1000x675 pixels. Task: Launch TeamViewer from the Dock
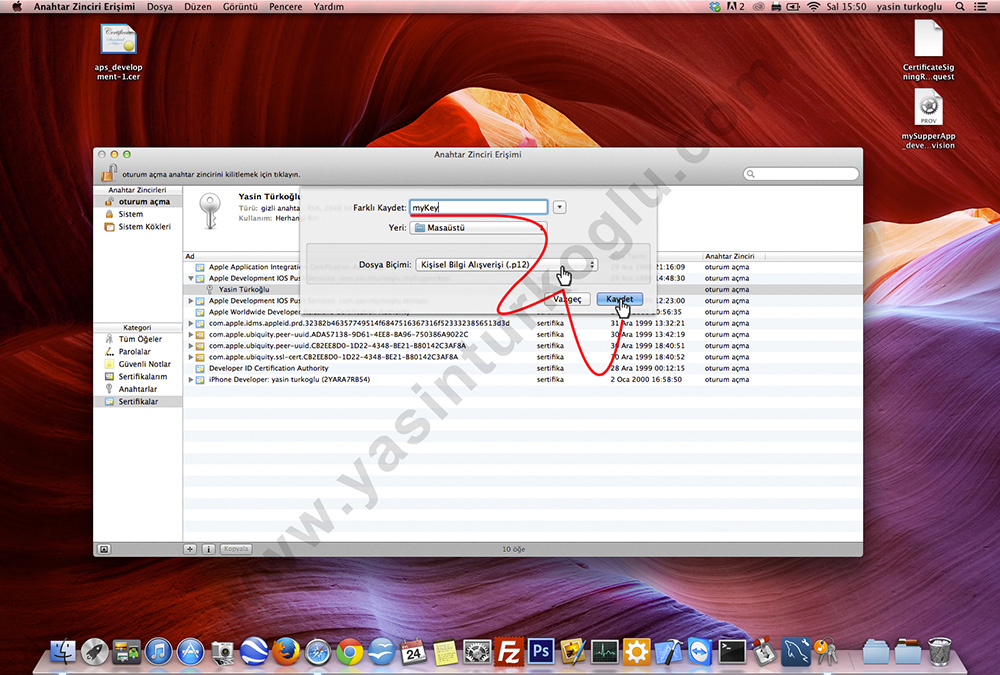pos(700,651)
